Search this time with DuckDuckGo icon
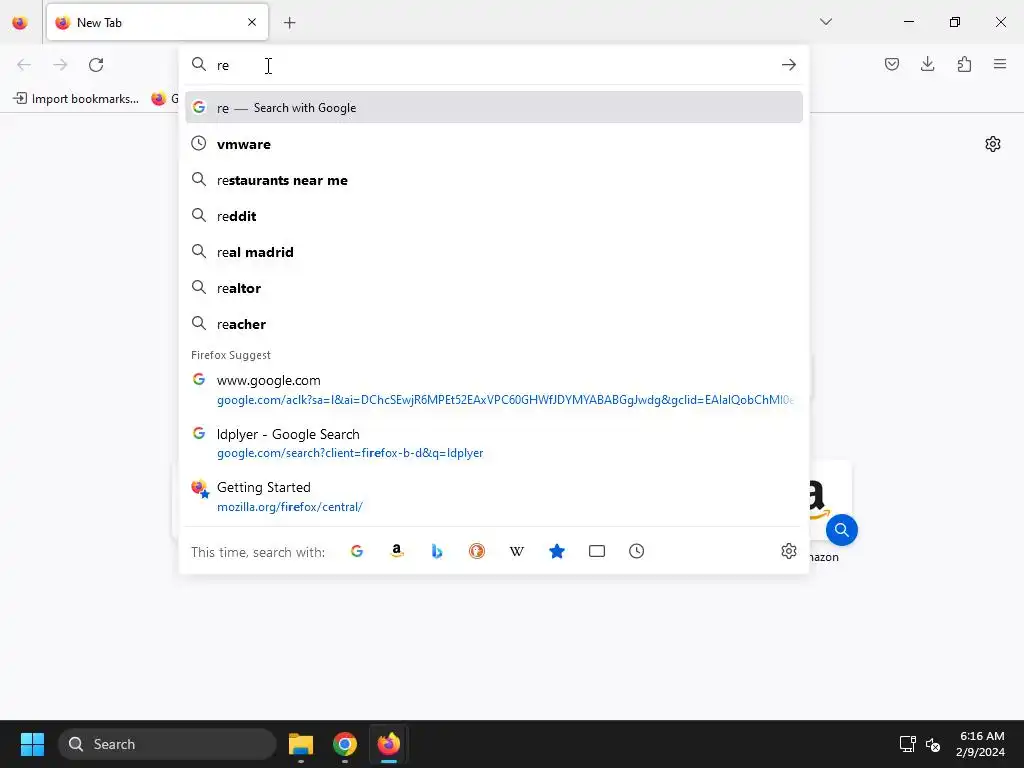 click(x=477, y=551)
